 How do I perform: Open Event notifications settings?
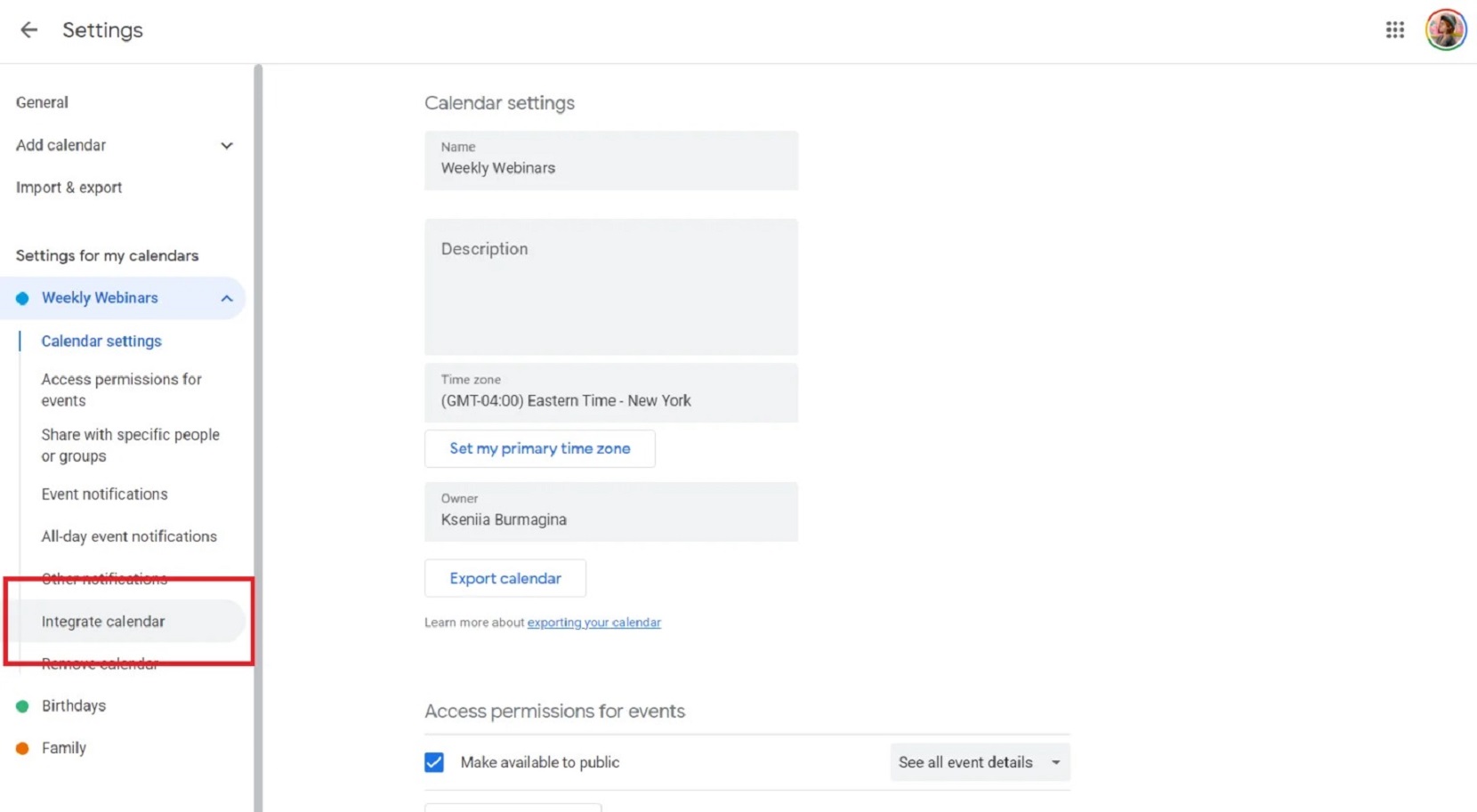pos(104,494)
